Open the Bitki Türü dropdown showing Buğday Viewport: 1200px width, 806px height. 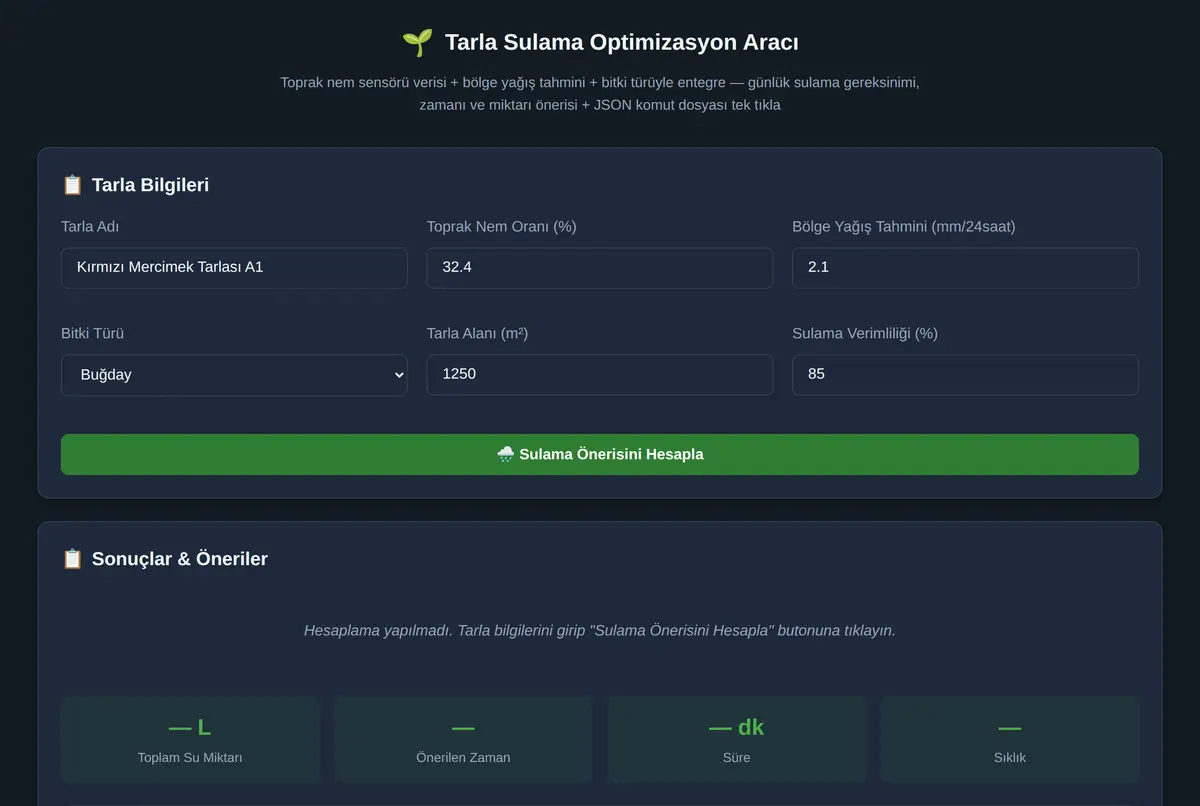234,375
